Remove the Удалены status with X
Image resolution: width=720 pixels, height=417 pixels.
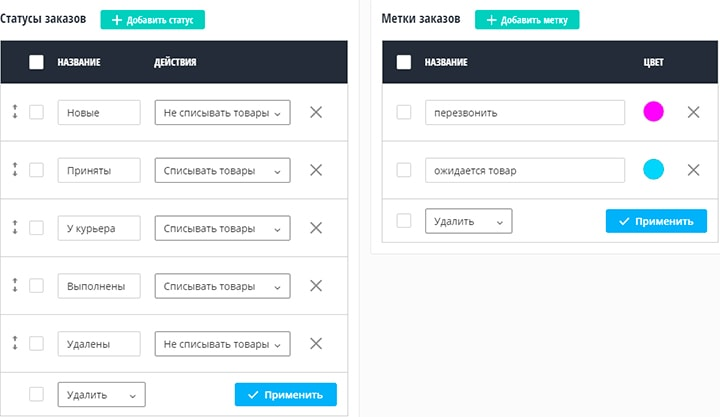pos(316,343)
